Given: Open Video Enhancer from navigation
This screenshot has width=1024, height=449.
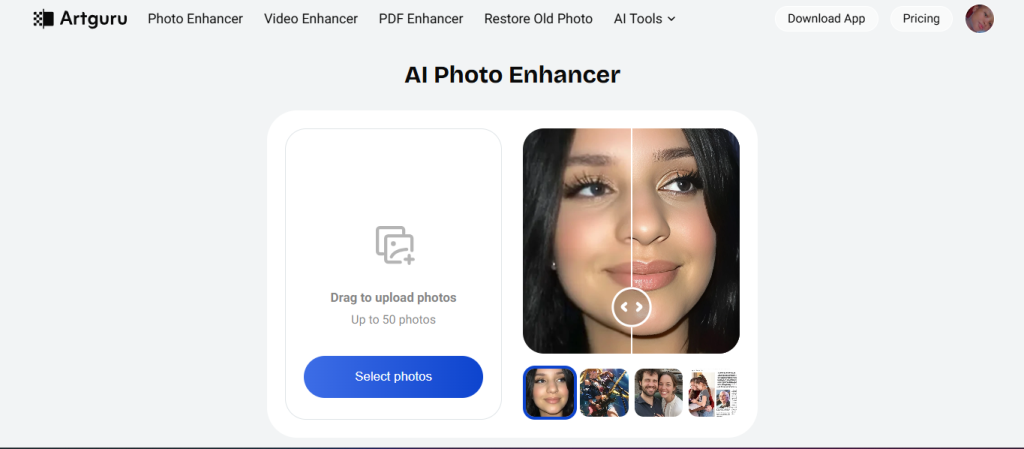Looking at the screenshot, I should click(311, 19).
